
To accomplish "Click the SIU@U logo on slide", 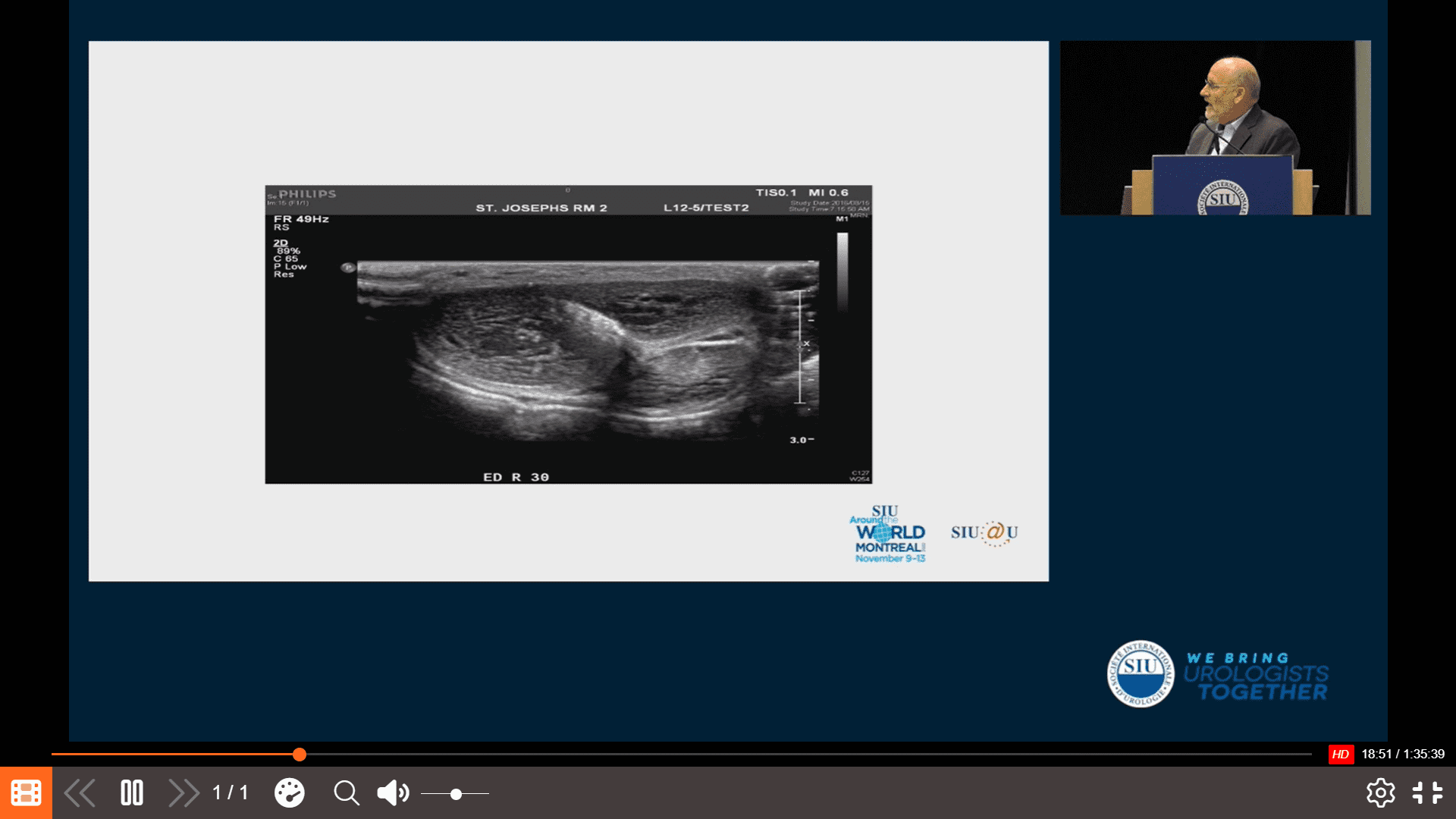I will click(x=984, y=533).
